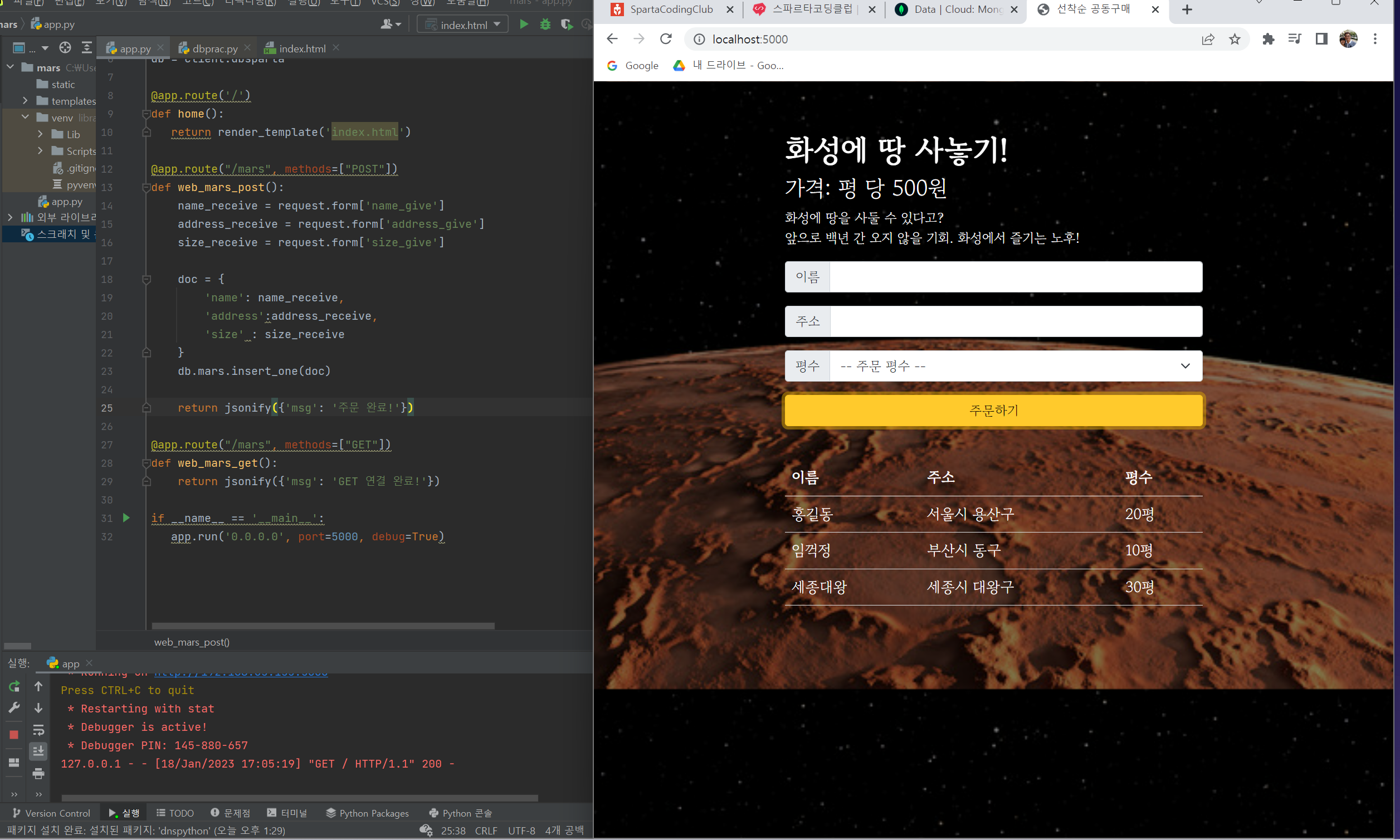Print console output with printer icon
This screenshot has width=1400, height=840.
[x=38, y=773]
